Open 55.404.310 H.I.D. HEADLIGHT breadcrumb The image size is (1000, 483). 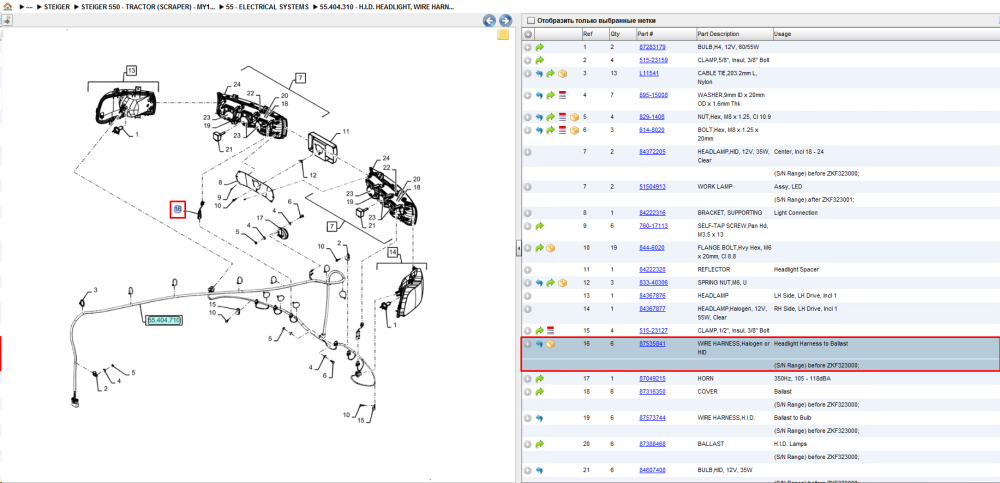[x=388, y=7]
